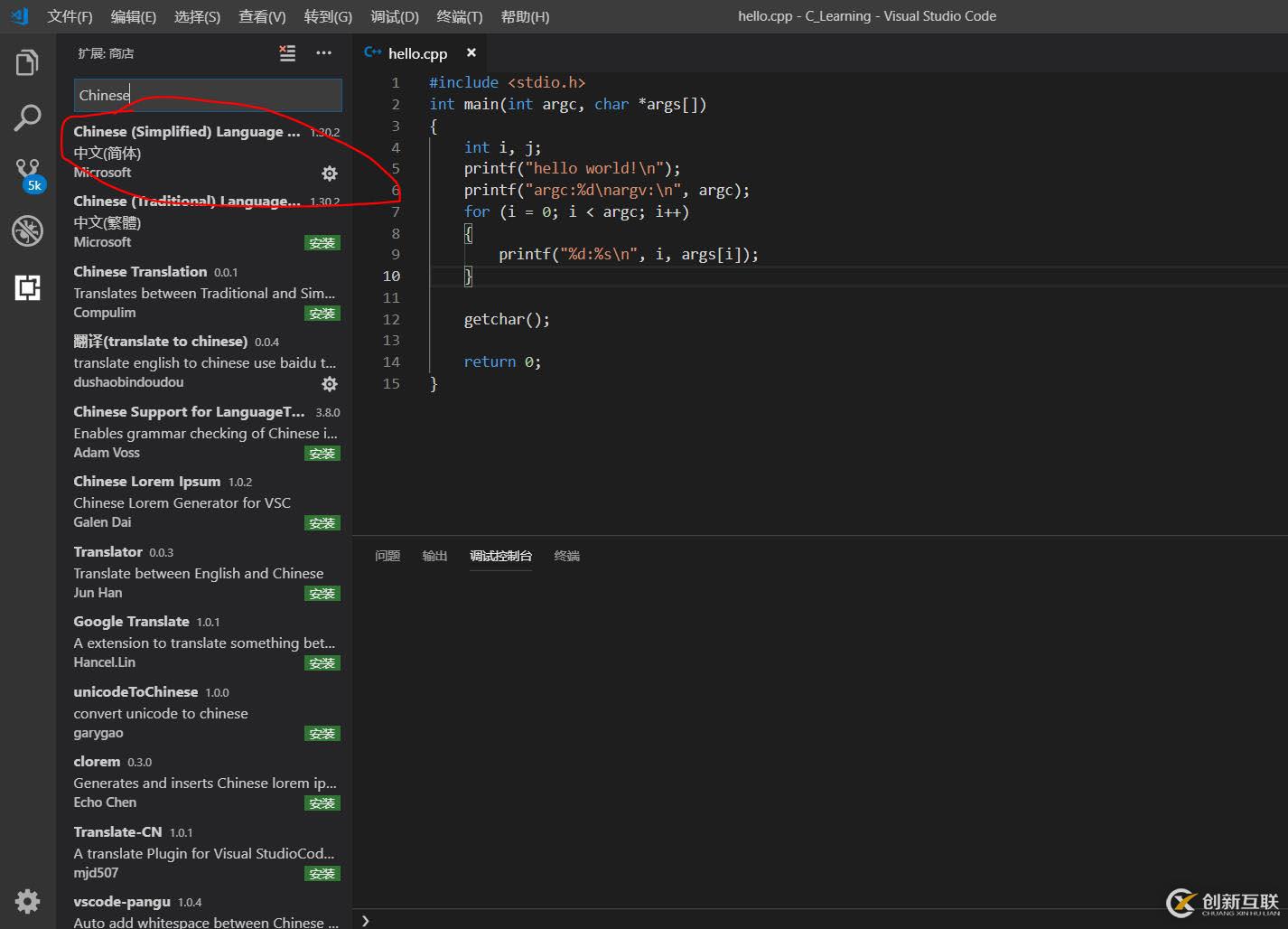Image resolution: width=1288 pixels, height=929 pixels.
Task: Install the Chinese Lorem Ipsum extension
Action: (x=322, y=523)
